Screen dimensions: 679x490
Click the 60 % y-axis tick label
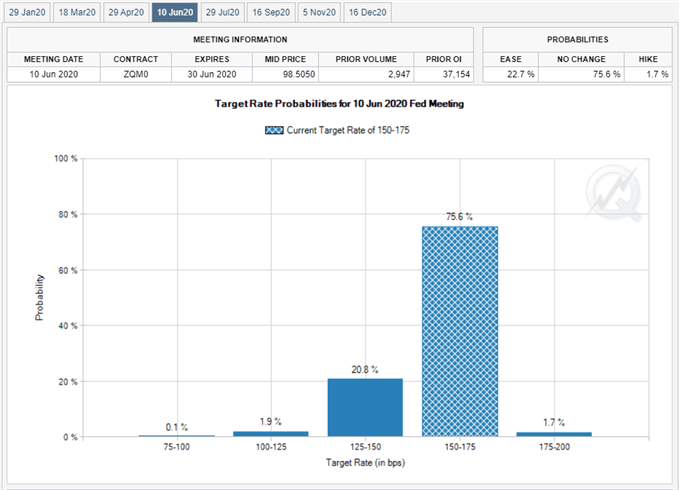pyautogui.click(x=68, y=270)
